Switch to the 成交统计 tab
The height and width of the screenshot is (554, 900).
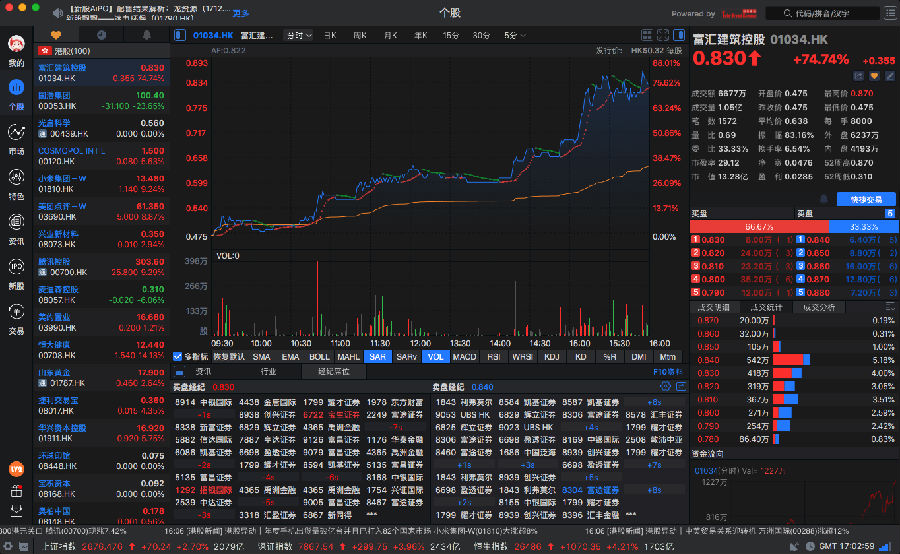(766, 307)
